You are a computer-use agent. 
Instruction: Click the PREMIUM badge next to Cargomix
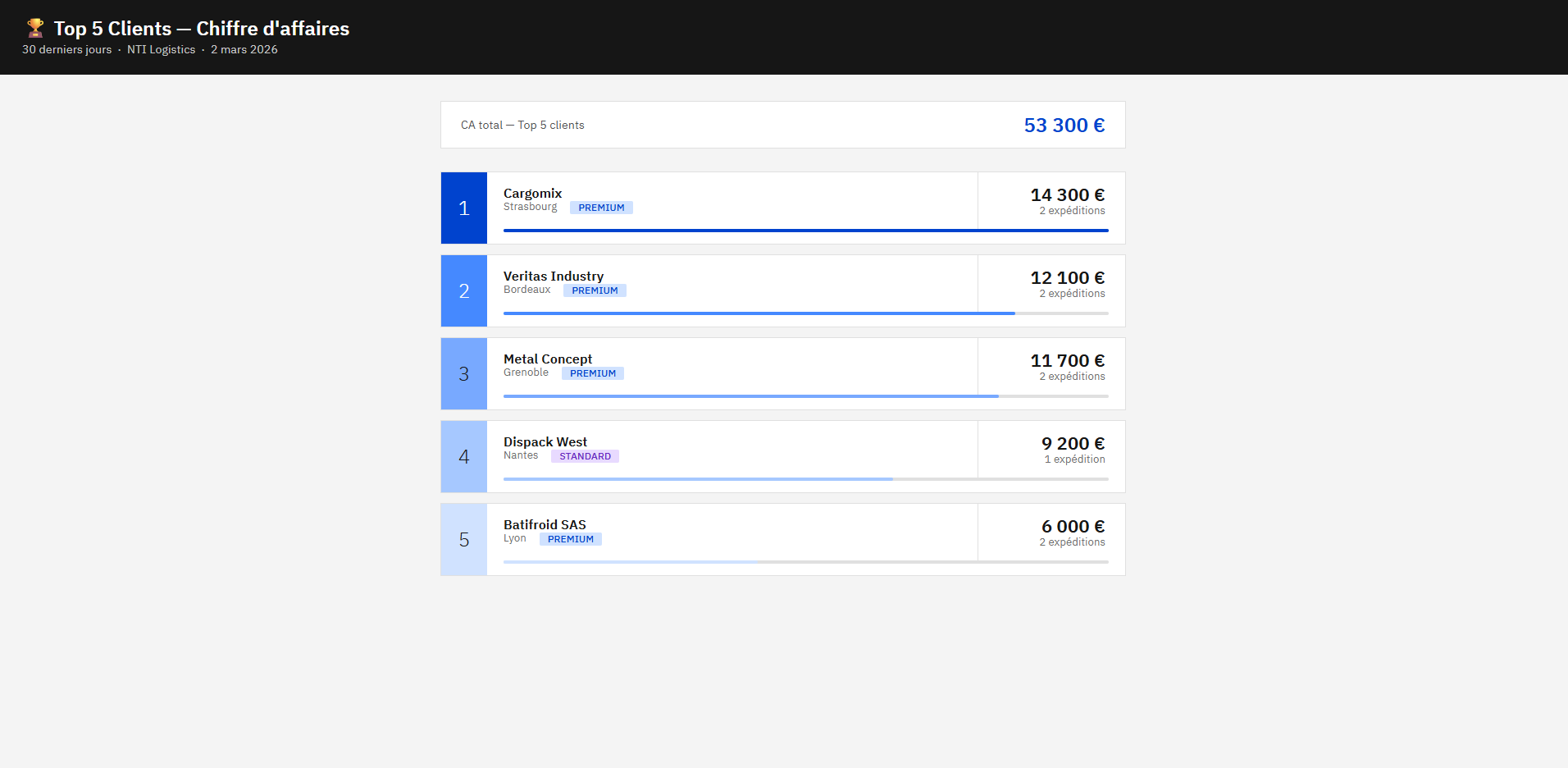click(x=601, y=207)
